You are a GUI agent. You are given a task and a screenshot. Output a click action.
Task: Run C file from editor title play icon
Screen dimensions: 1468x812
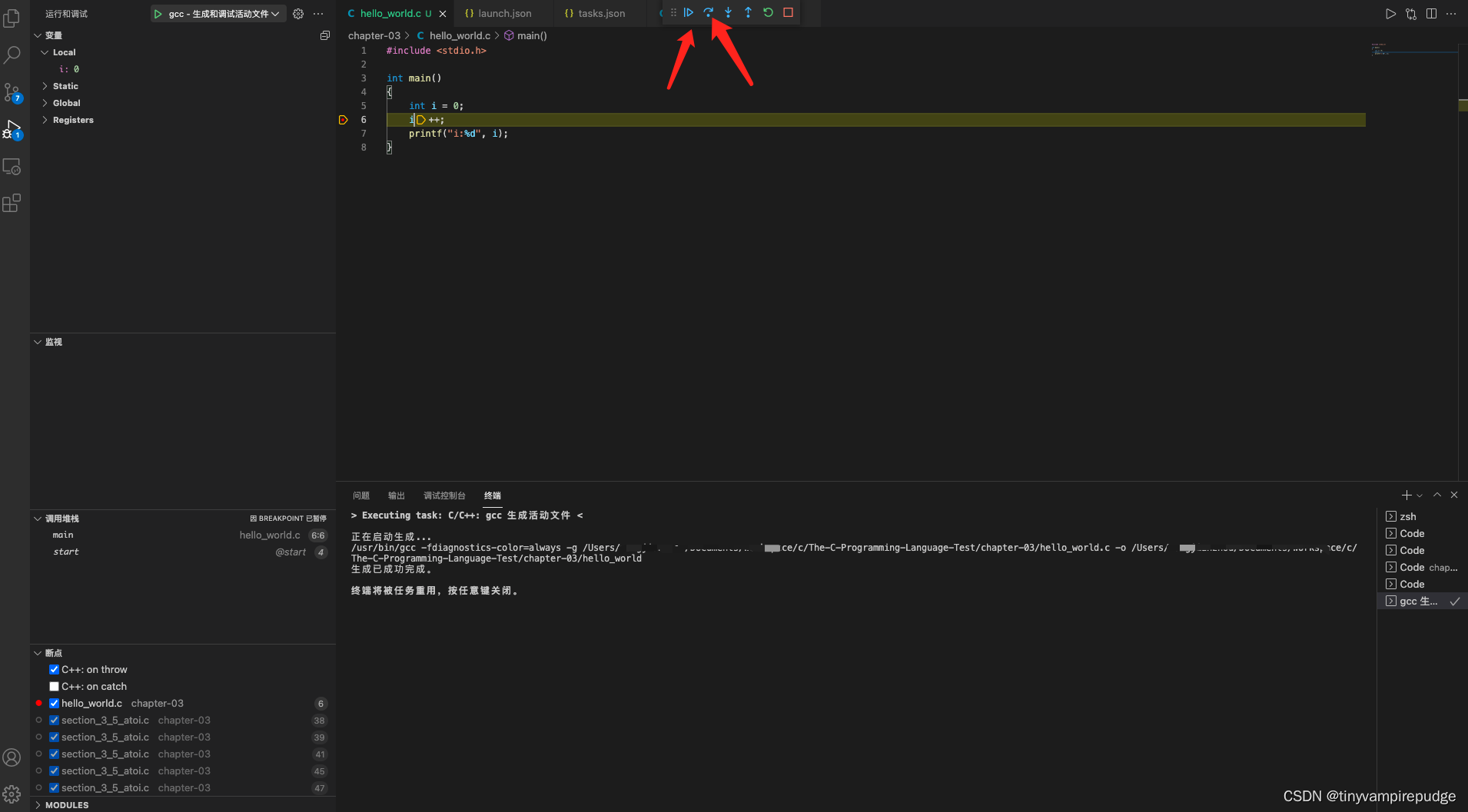click(x=1390, y=14)
